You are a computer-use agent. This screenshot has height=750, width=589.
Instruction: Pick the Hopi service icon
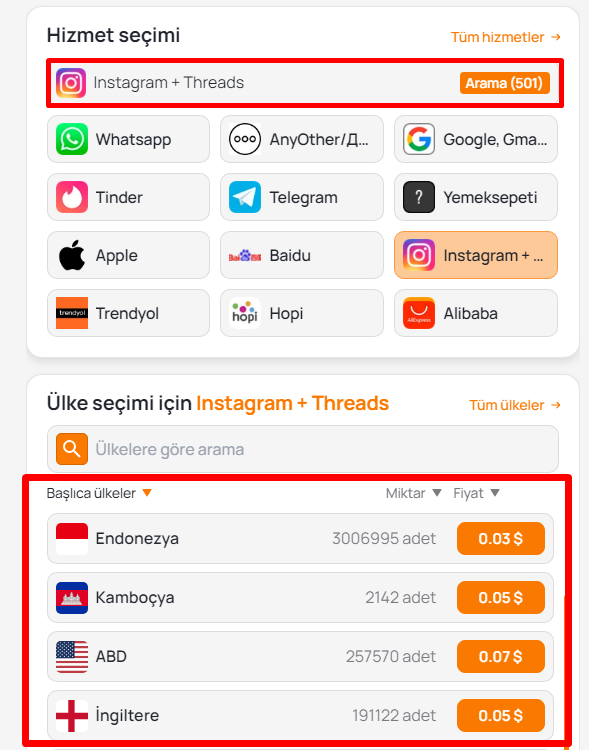(x=245, y=313)
